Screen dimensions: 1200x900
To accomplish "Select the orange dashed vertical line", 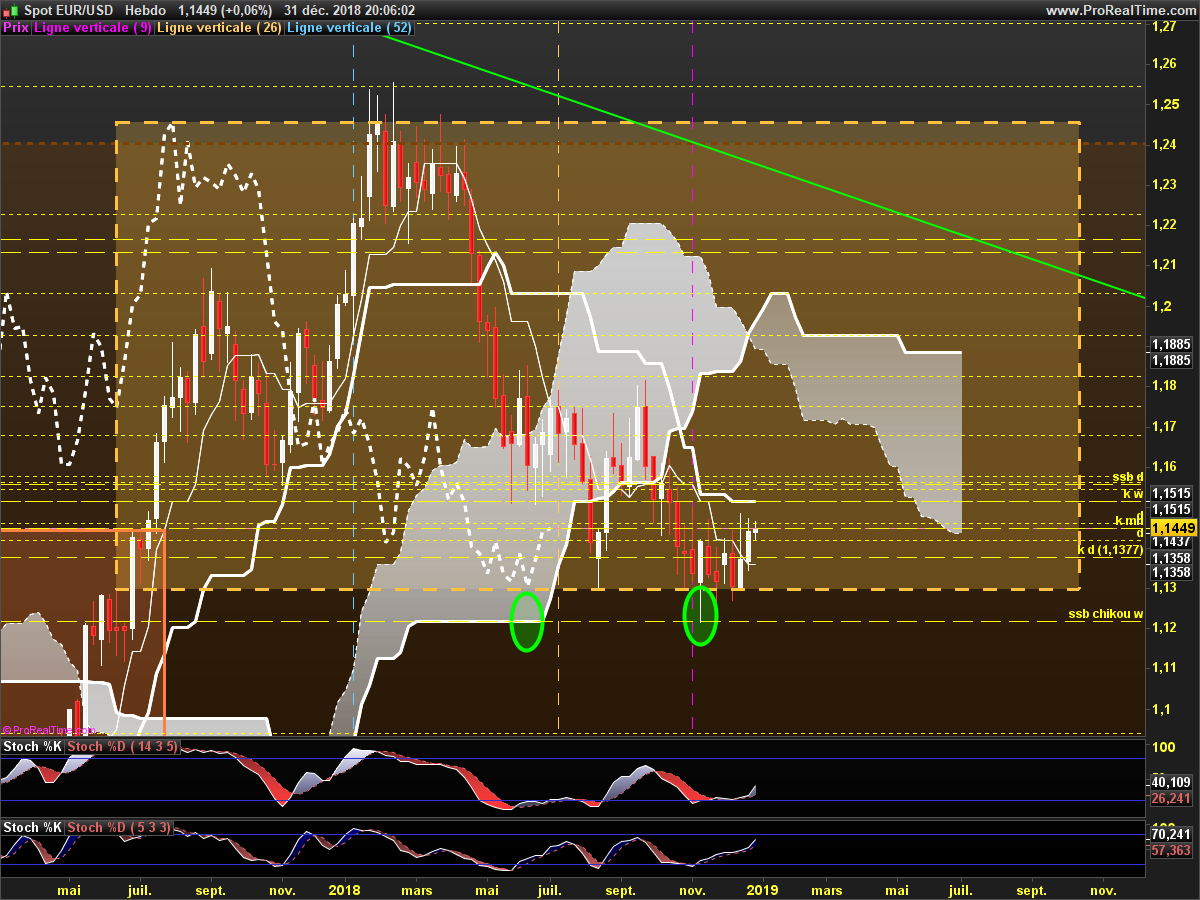I will 558,380.
